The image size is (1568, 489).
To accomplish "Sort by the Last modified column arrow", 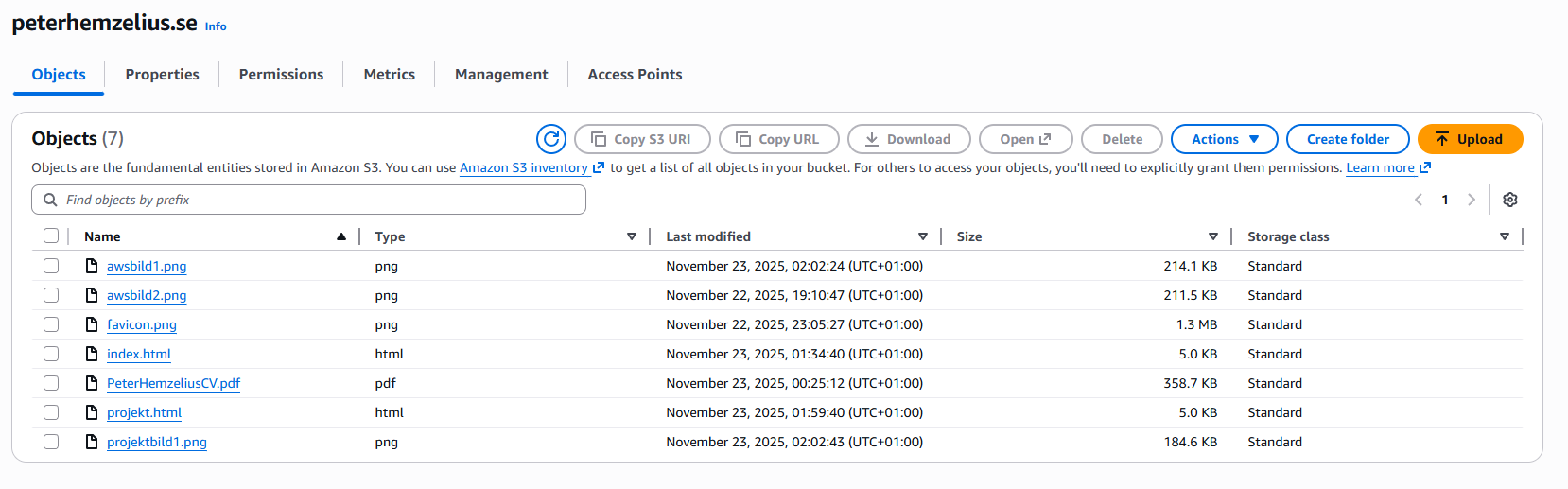I will [923, 236].
